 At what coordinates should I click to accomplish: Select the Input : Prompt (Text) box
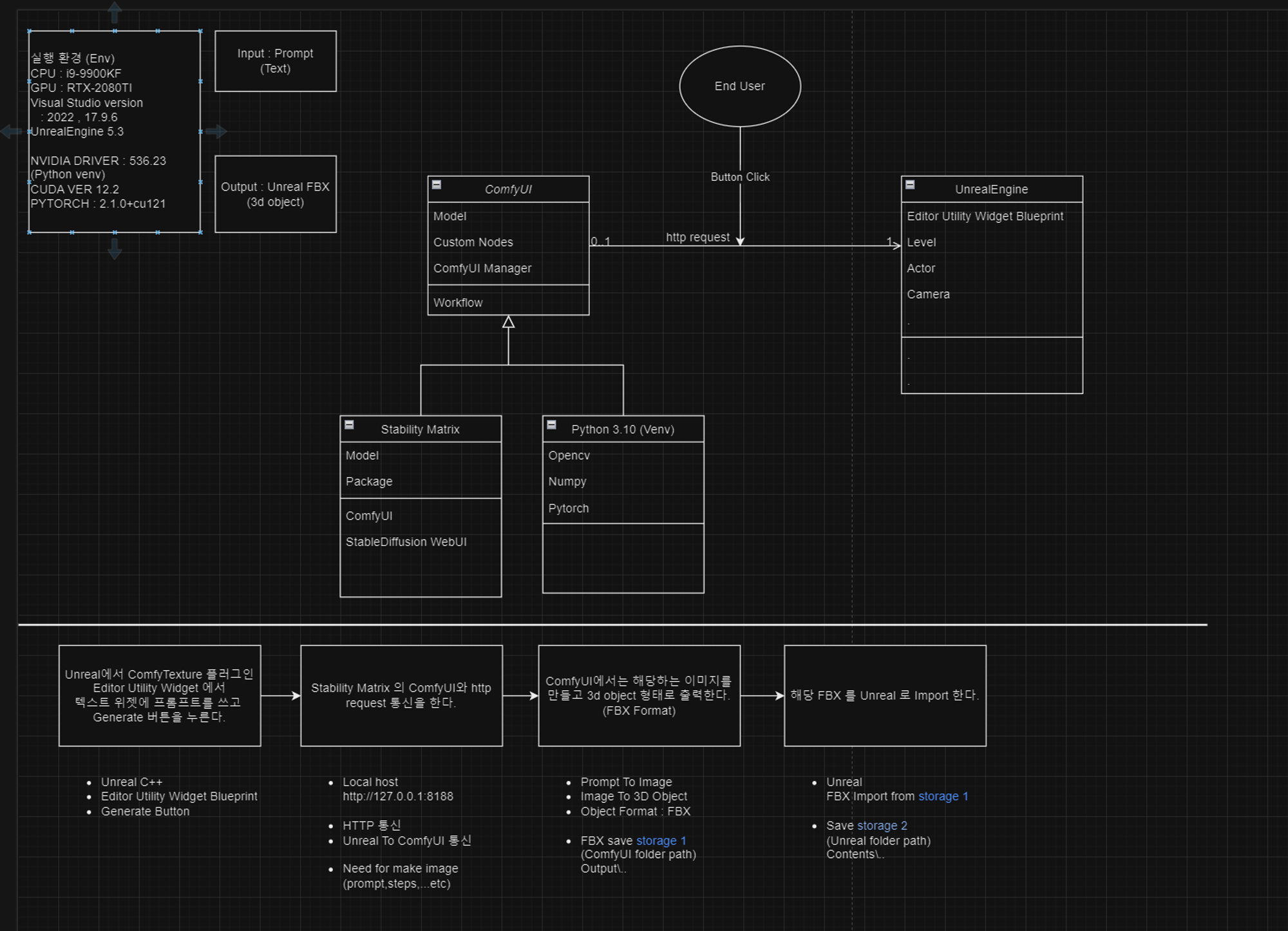(x=275, y=61)
